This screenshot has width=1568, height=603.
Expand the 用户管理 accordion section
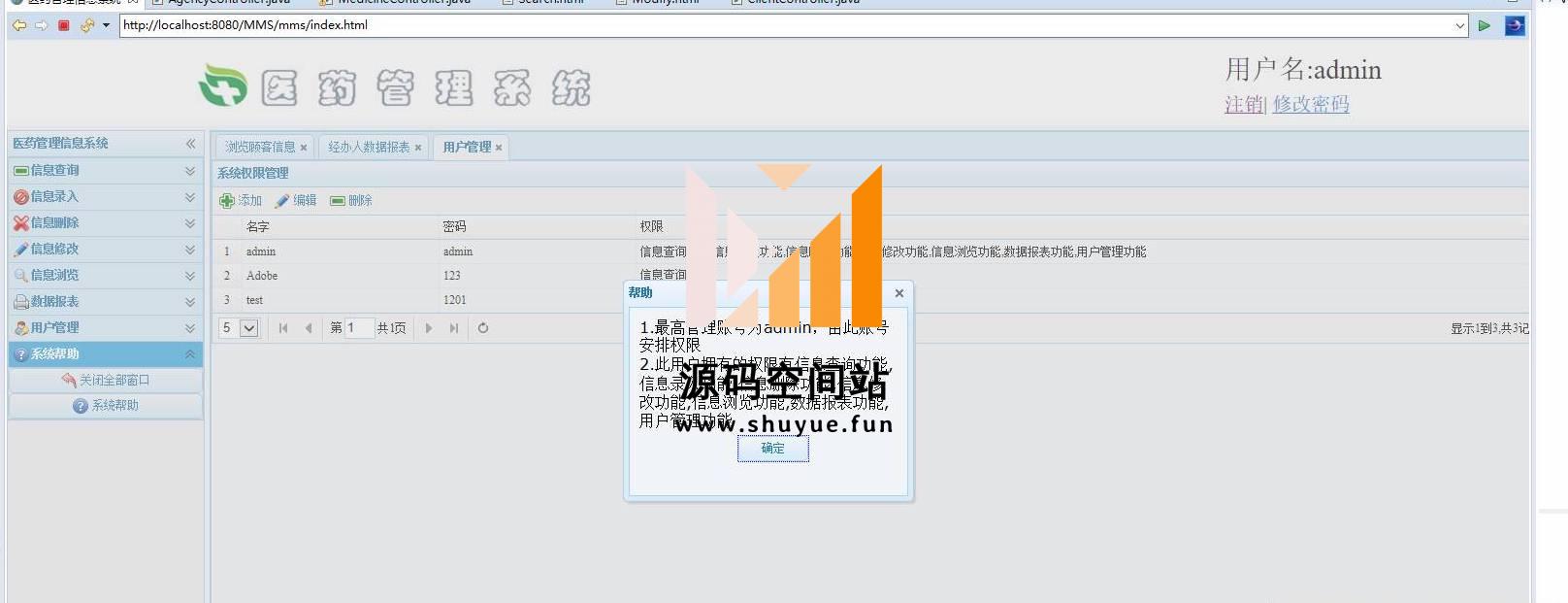(190, 328)
